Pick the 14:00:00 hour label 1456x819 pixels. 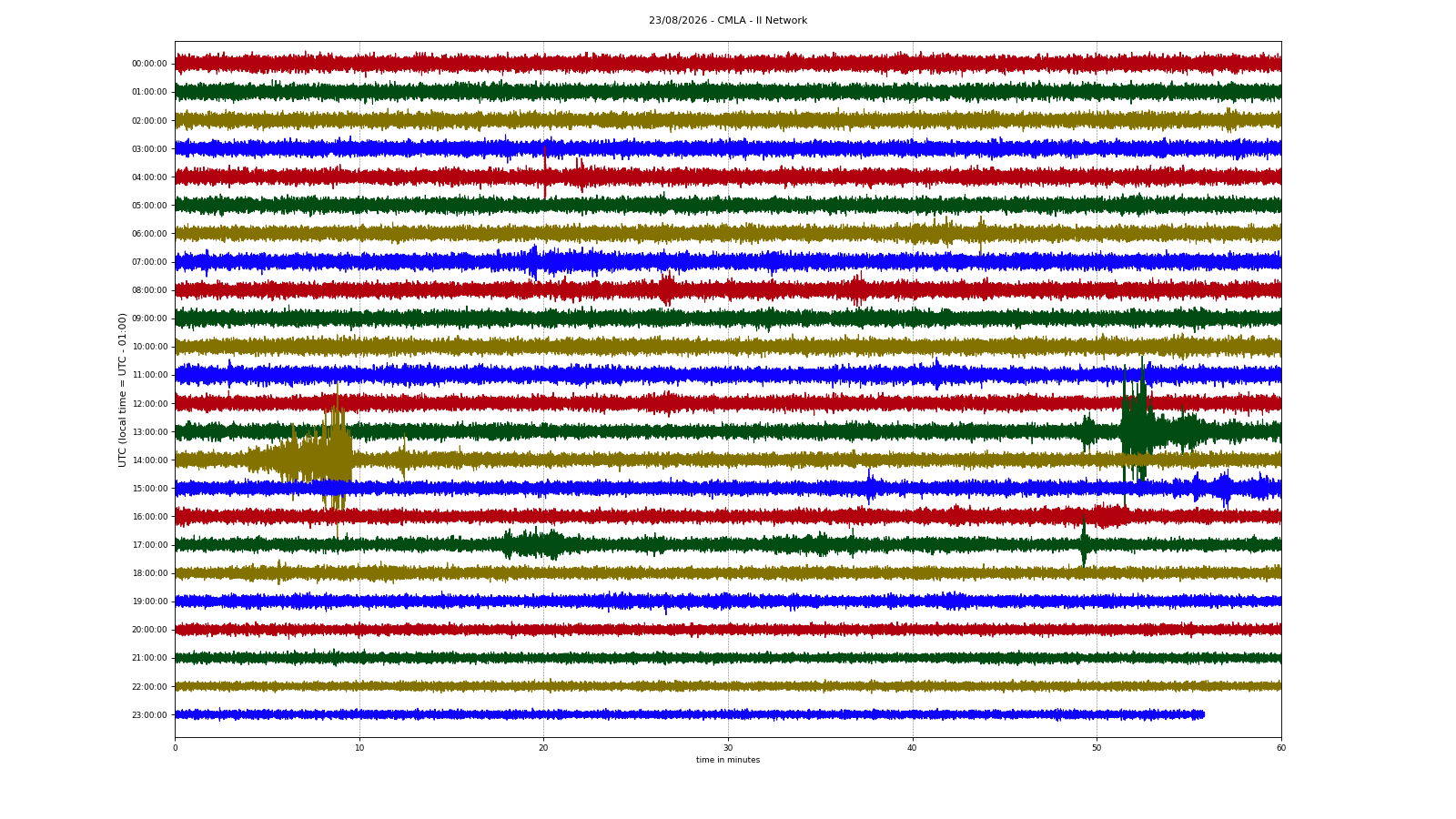click(149, 460)
